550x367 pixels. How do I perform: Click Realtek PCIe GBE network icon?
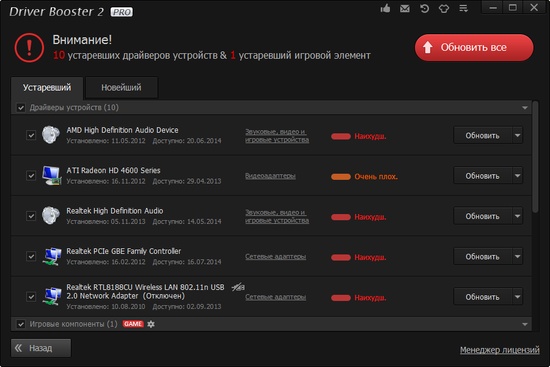pyautogui.click(x=52, y=256)
